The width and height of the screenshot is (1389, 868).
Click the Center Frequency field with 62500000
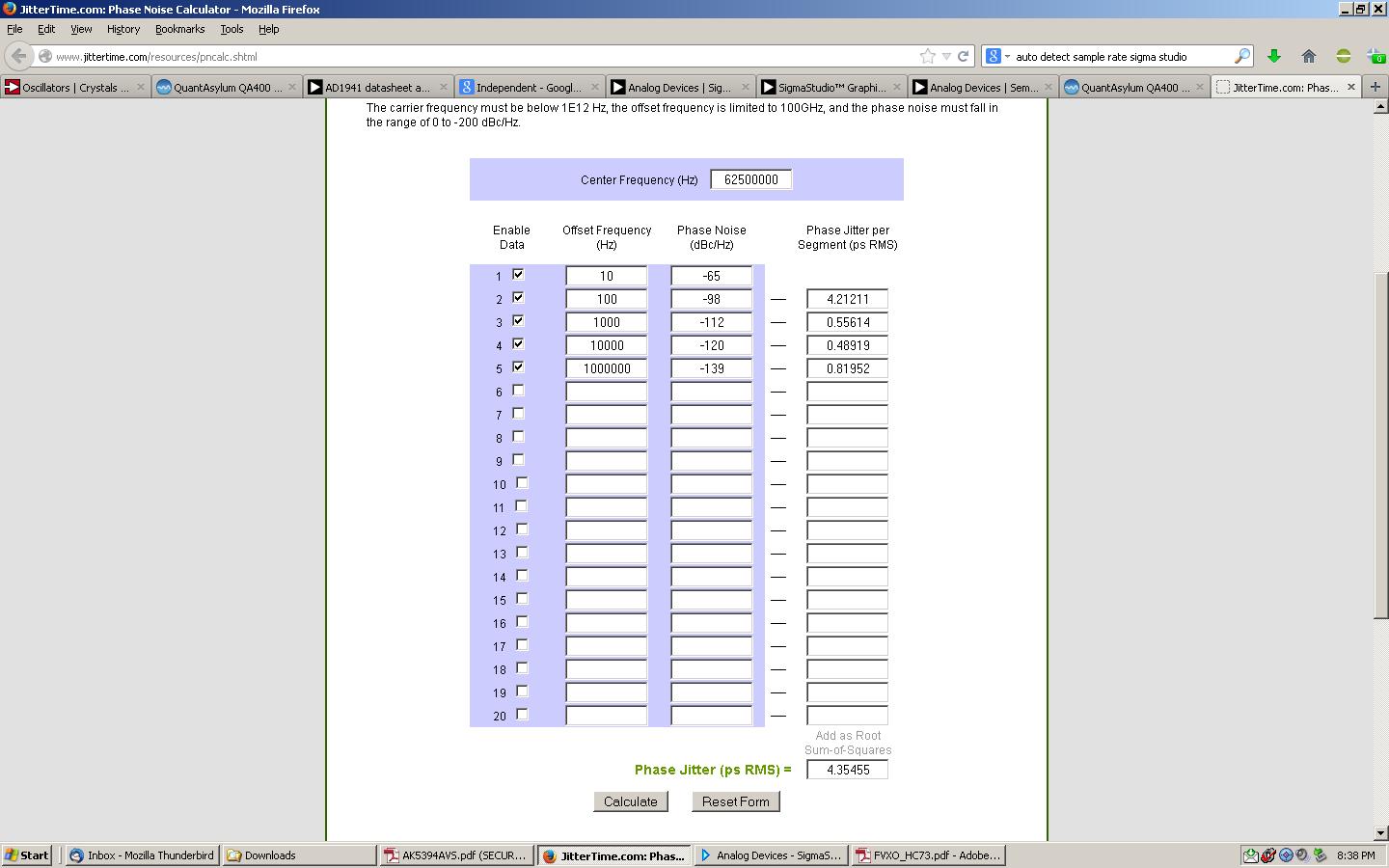pos(751,179)
